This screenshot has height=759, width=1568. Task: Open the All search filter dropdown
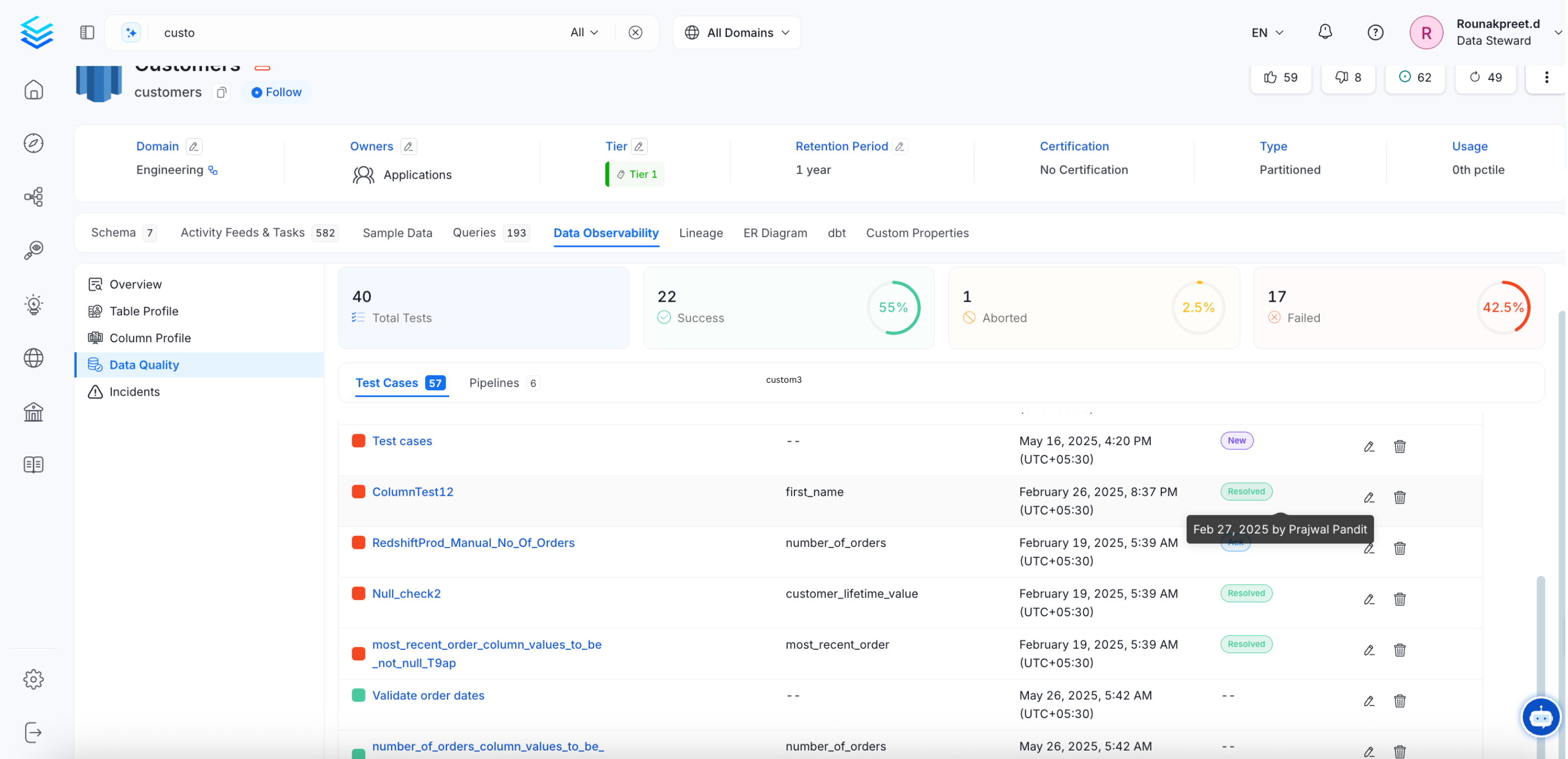click(584, 33)
